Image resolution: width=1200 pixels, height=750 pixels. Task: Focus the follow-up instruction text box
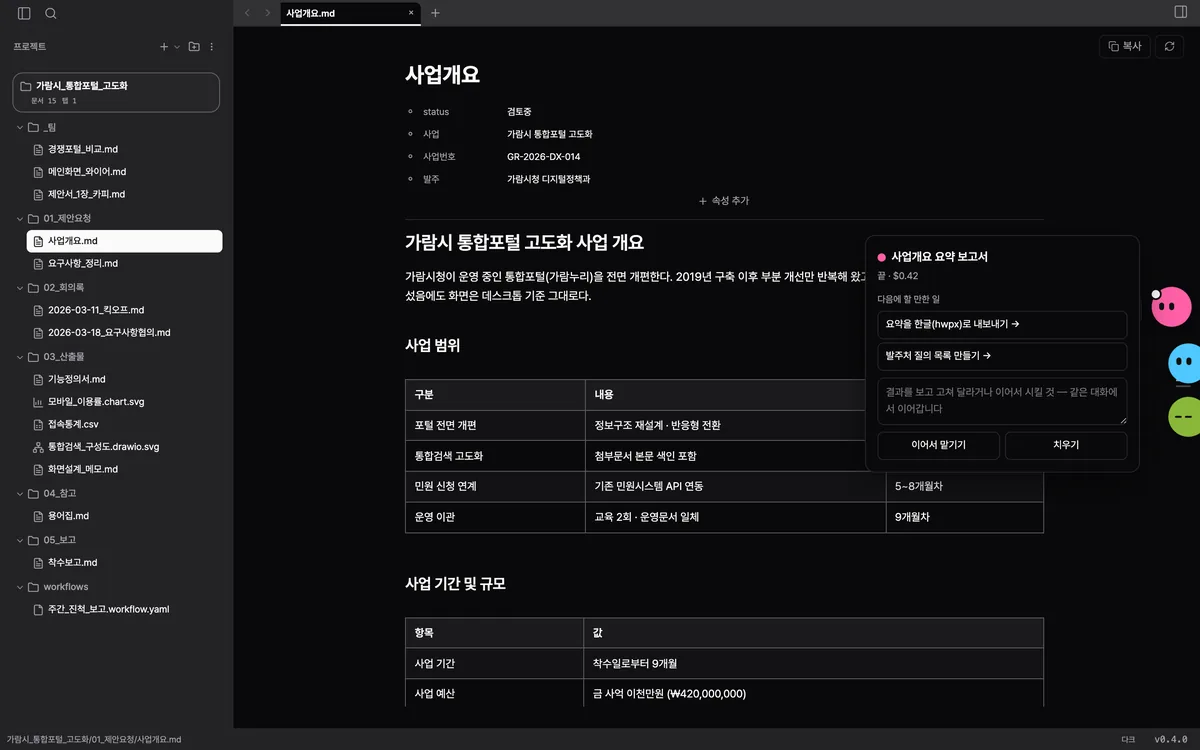[x=1002, y=401]
